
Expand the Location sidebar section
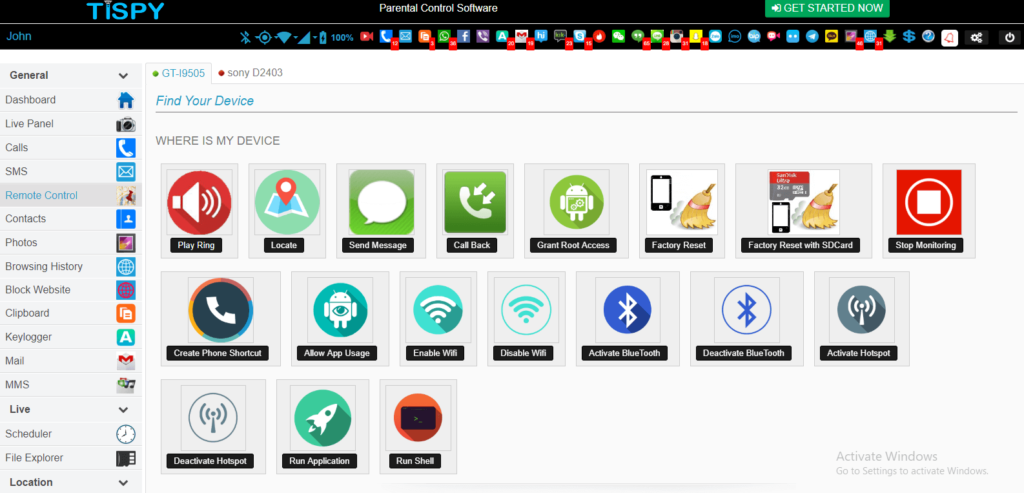point(123,483)
